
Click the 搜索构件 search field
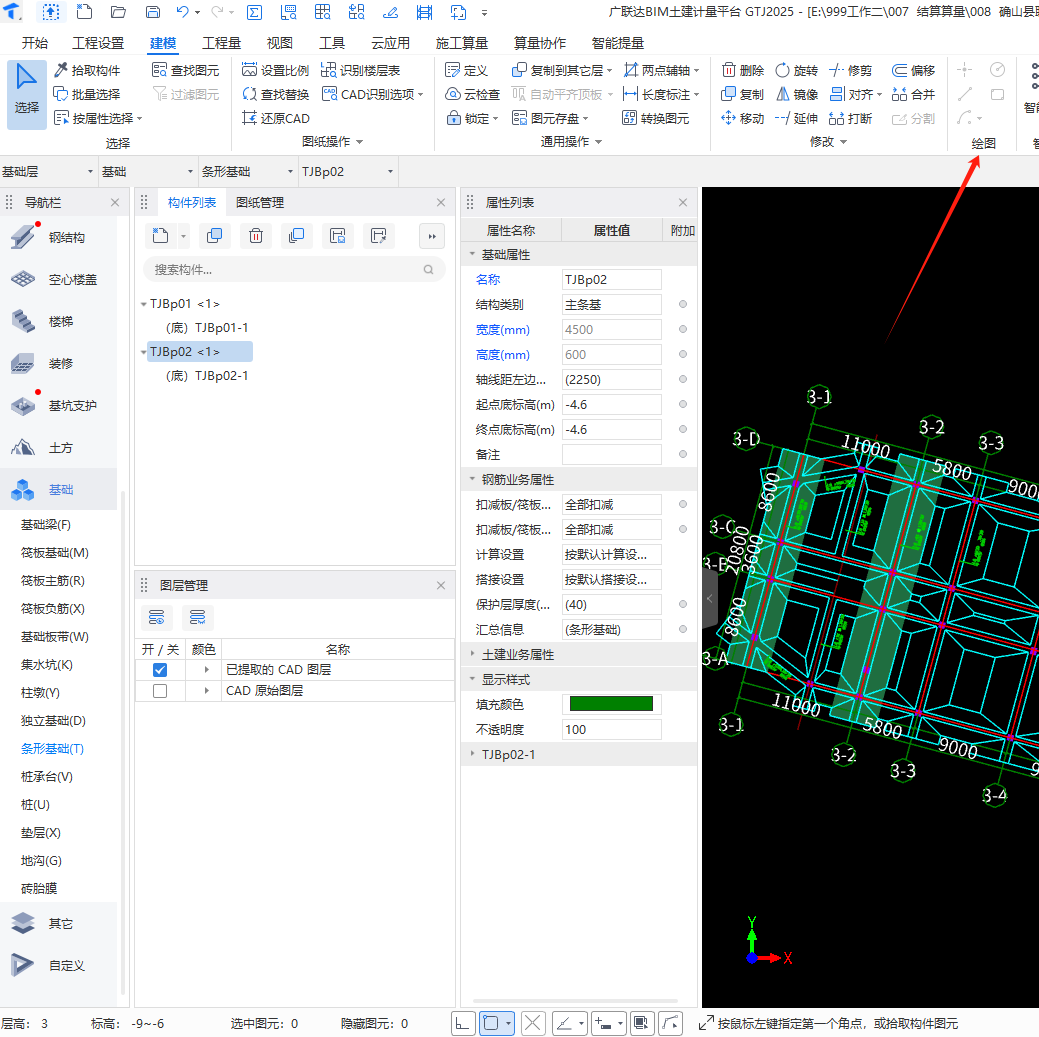tap(294, 270)
